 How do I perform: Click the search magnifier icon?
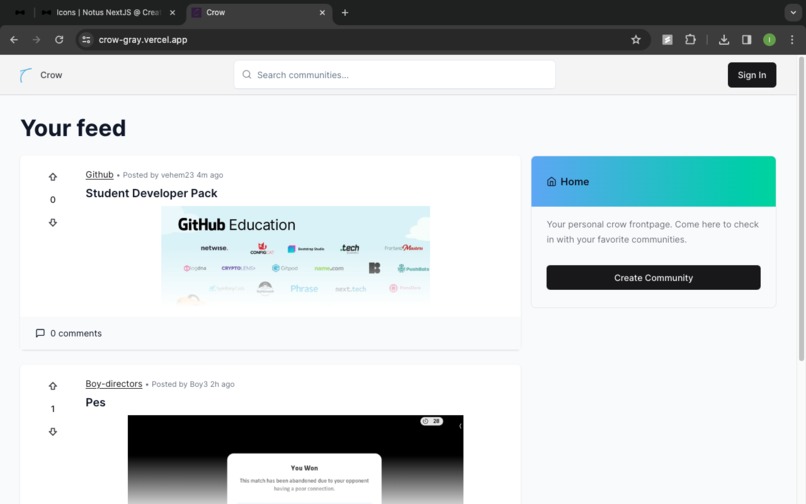pos(247,75)
